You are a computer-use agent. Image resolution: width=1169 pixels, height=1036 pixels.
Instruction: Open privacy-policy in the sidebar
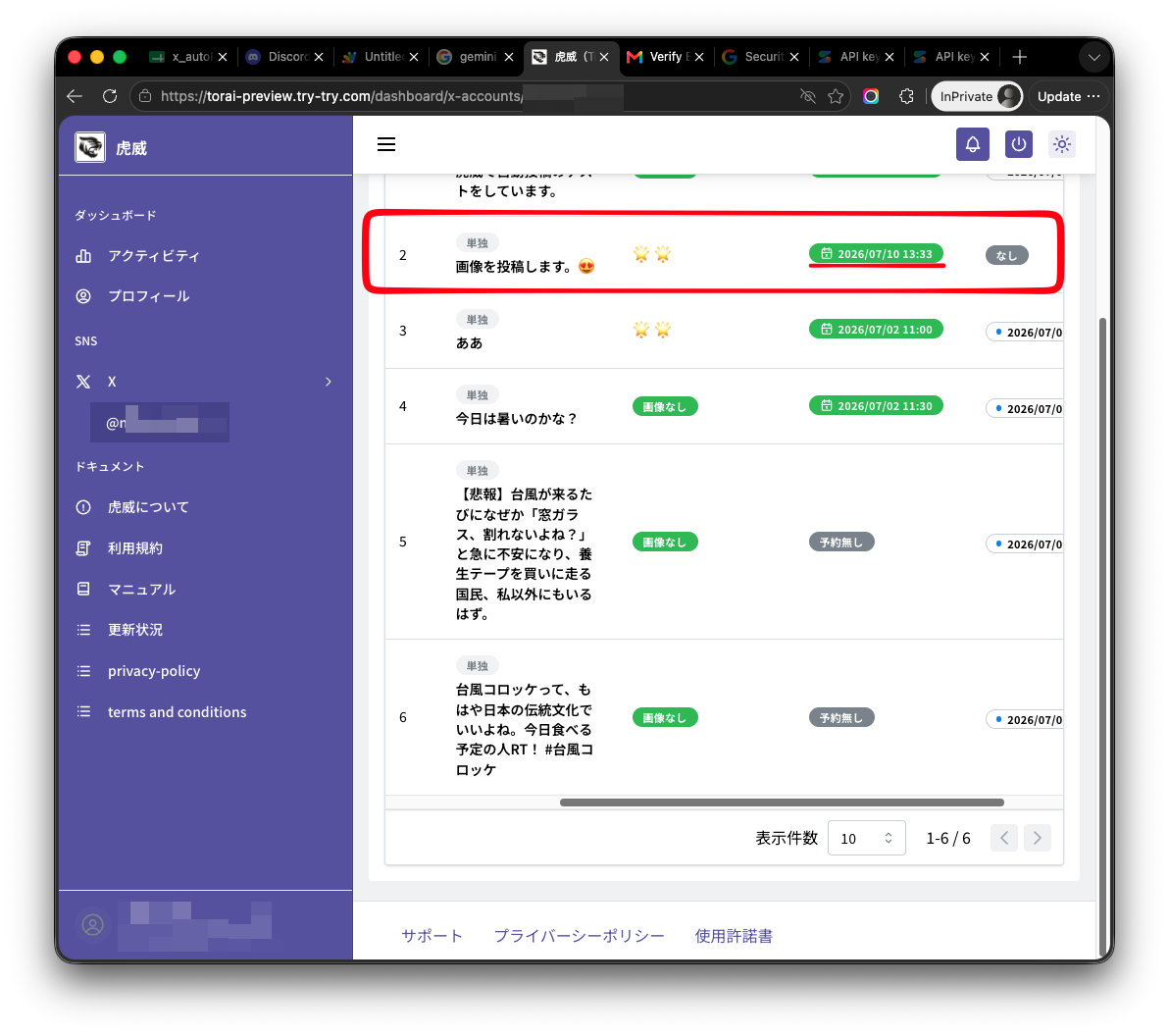coord(154,670)
